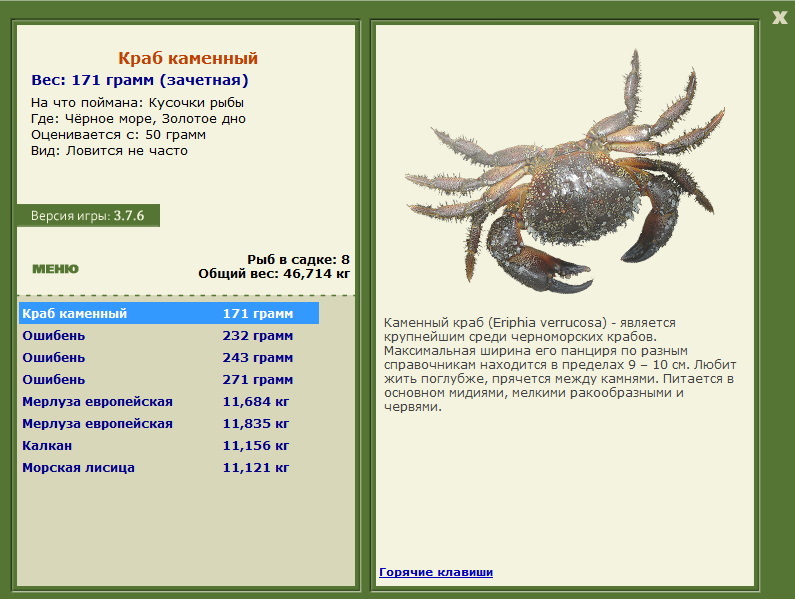Open the МЕНЮ button
Viewport: 795px width, 599px height.
tap(55, 269)
